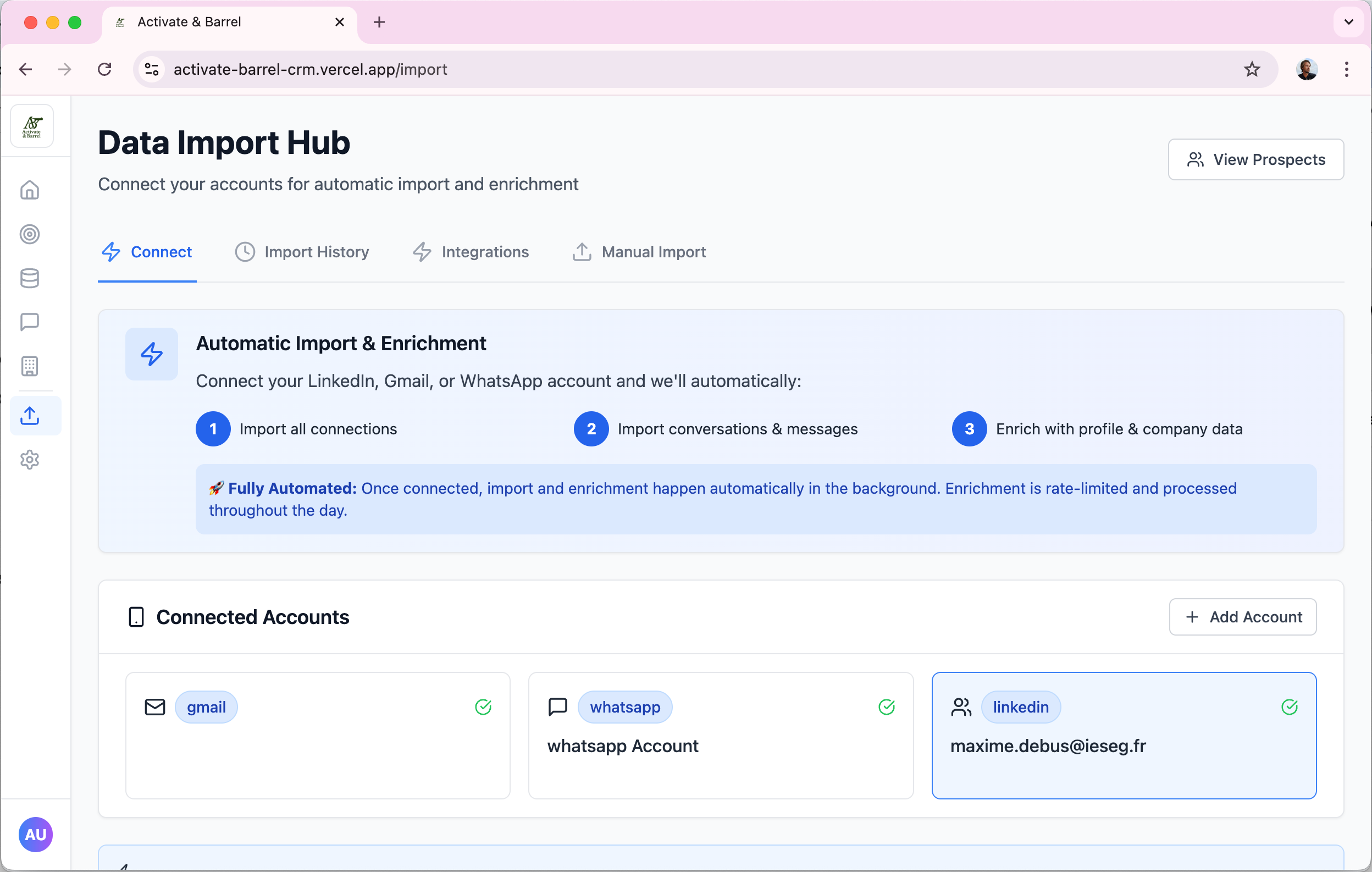Click the View Prospects button
Image resolution: width=1372 pixels, height=872 pixels.
click(1256, 159)
